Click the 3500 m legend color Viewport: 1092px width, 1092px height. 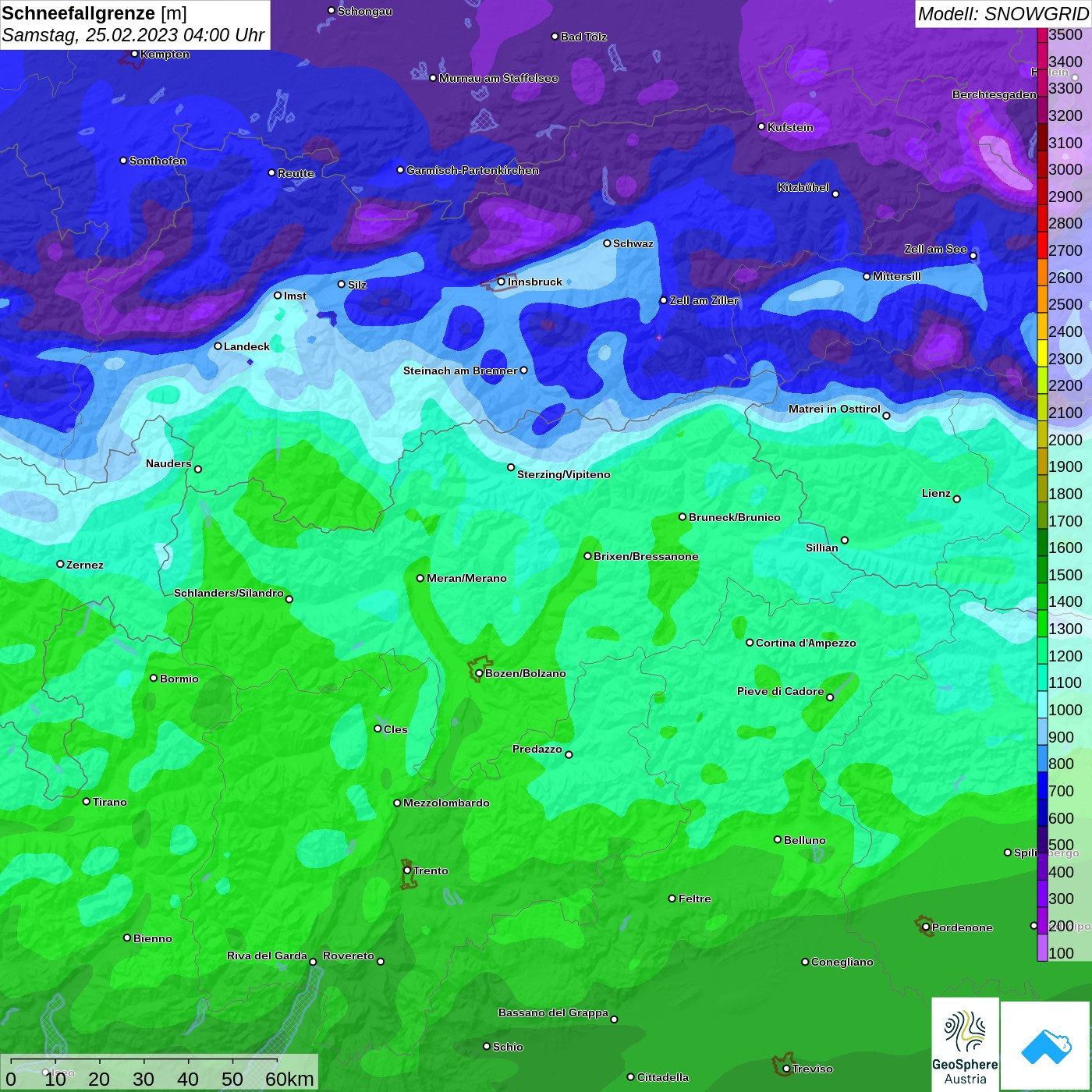1042,34
